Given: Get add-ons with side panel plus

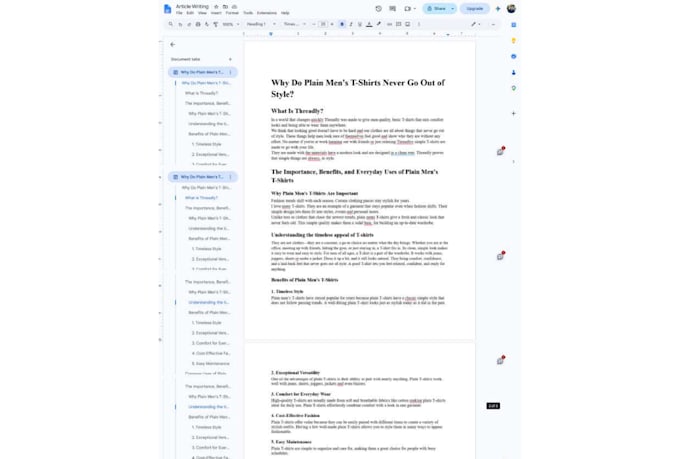Looking at the screenshot, I should (513, 114).
